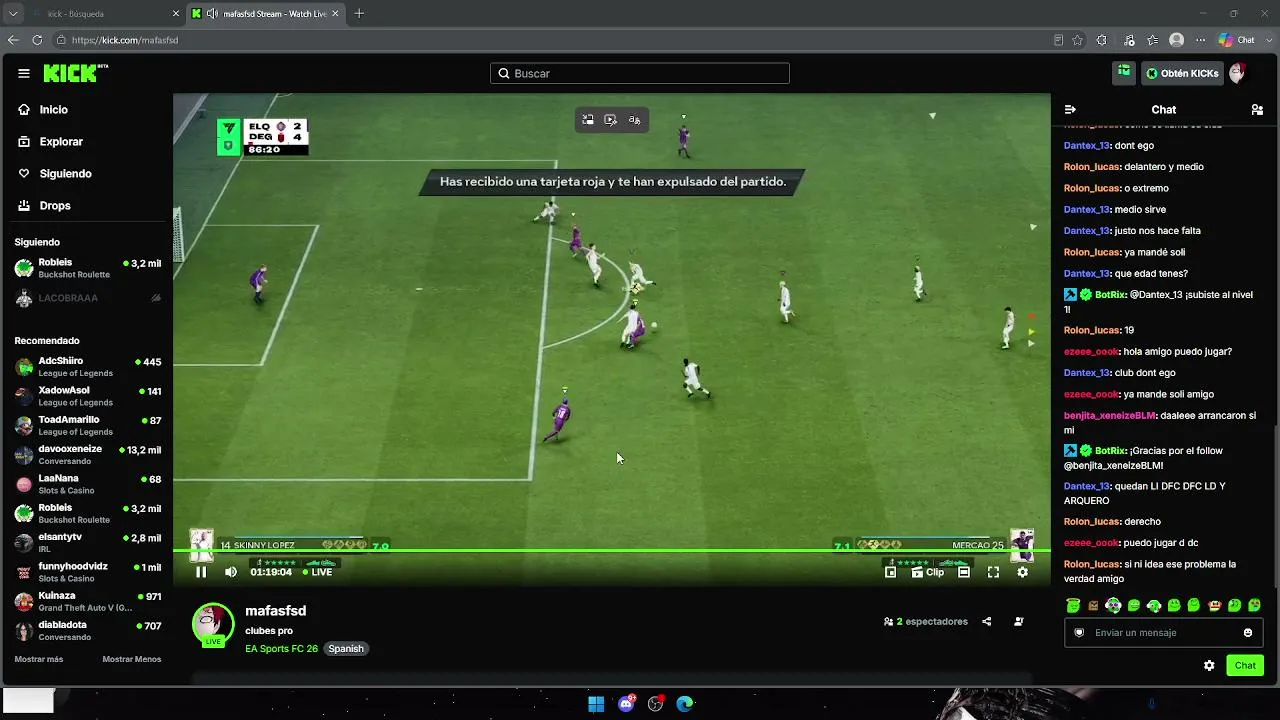Open a new browser tab
This screenshot has height=720, width=1280.
pos(359,14)
